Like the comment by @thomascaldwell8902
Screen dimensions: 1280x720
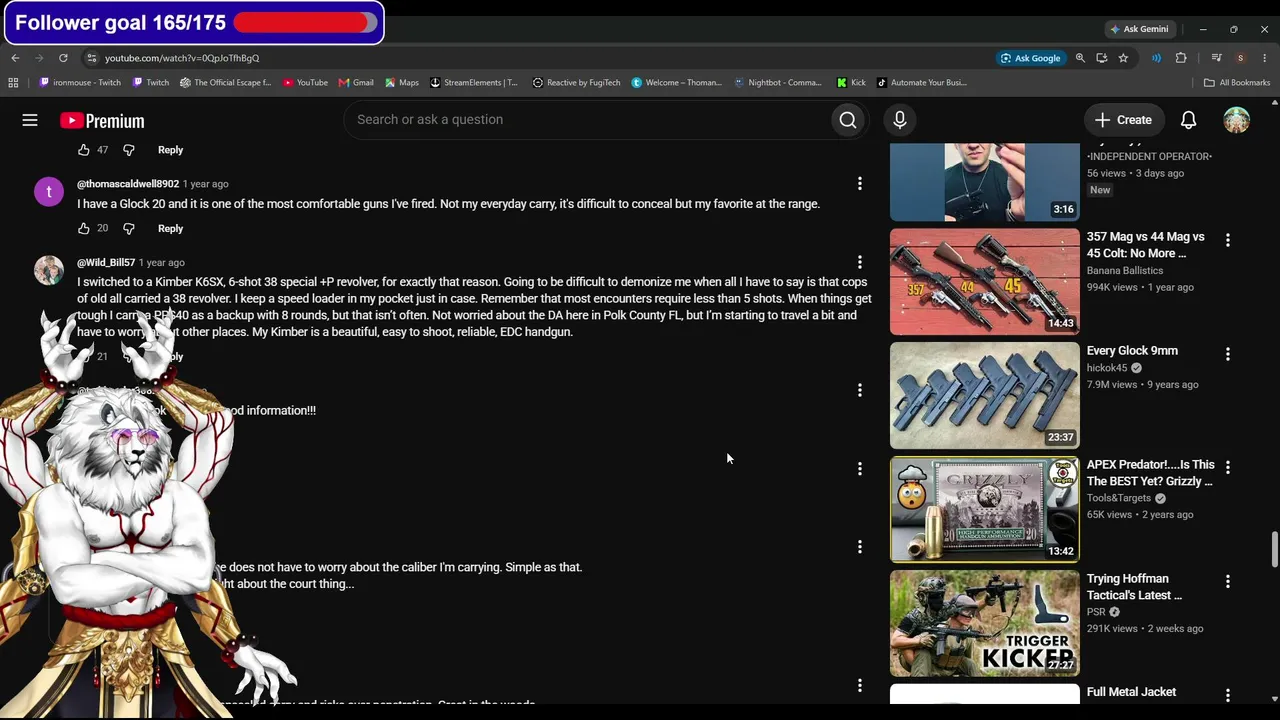tap(84, 228)
